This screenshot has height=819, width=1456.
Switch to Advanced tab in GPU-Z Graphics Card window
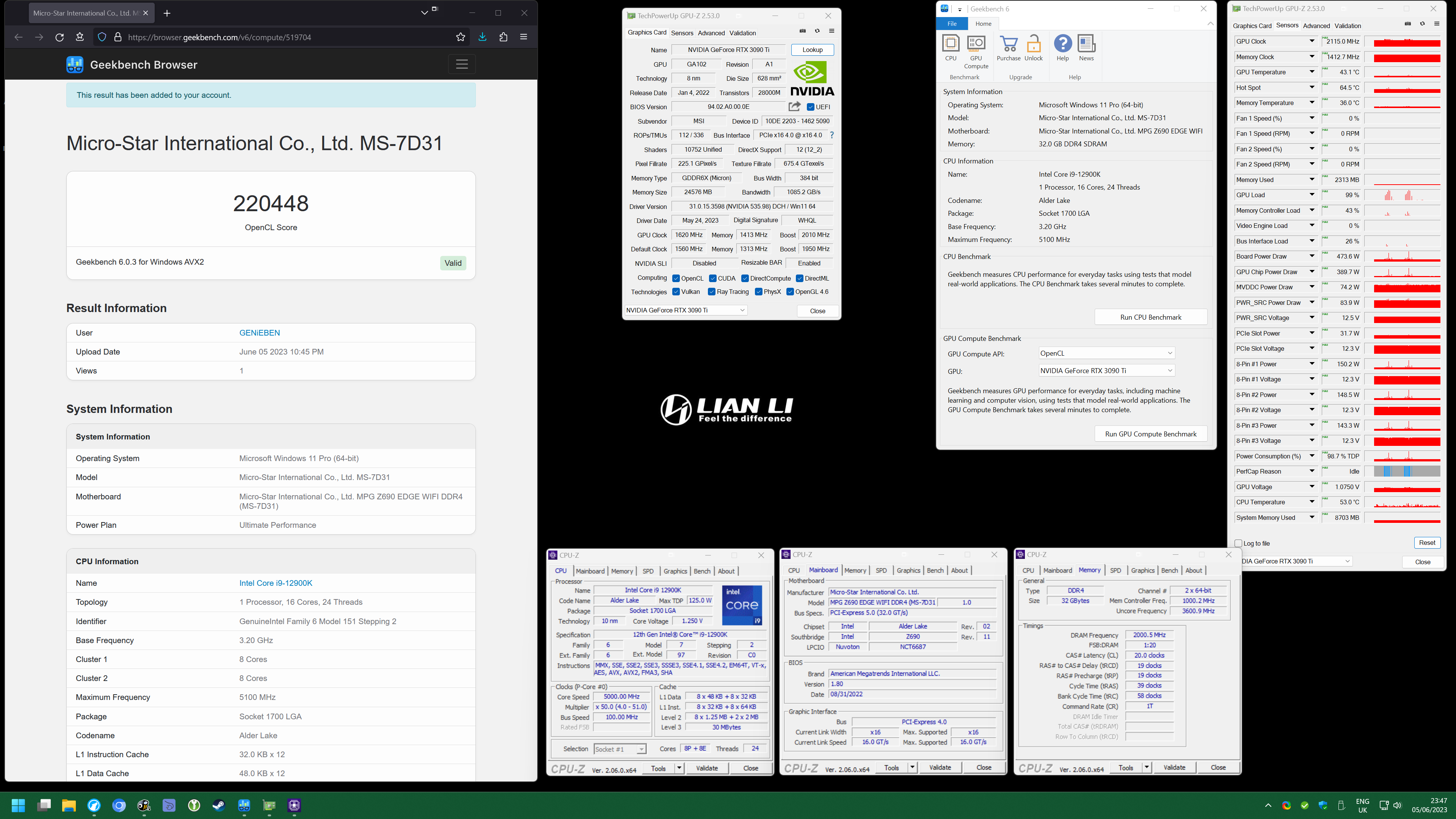tap(711, 33)
